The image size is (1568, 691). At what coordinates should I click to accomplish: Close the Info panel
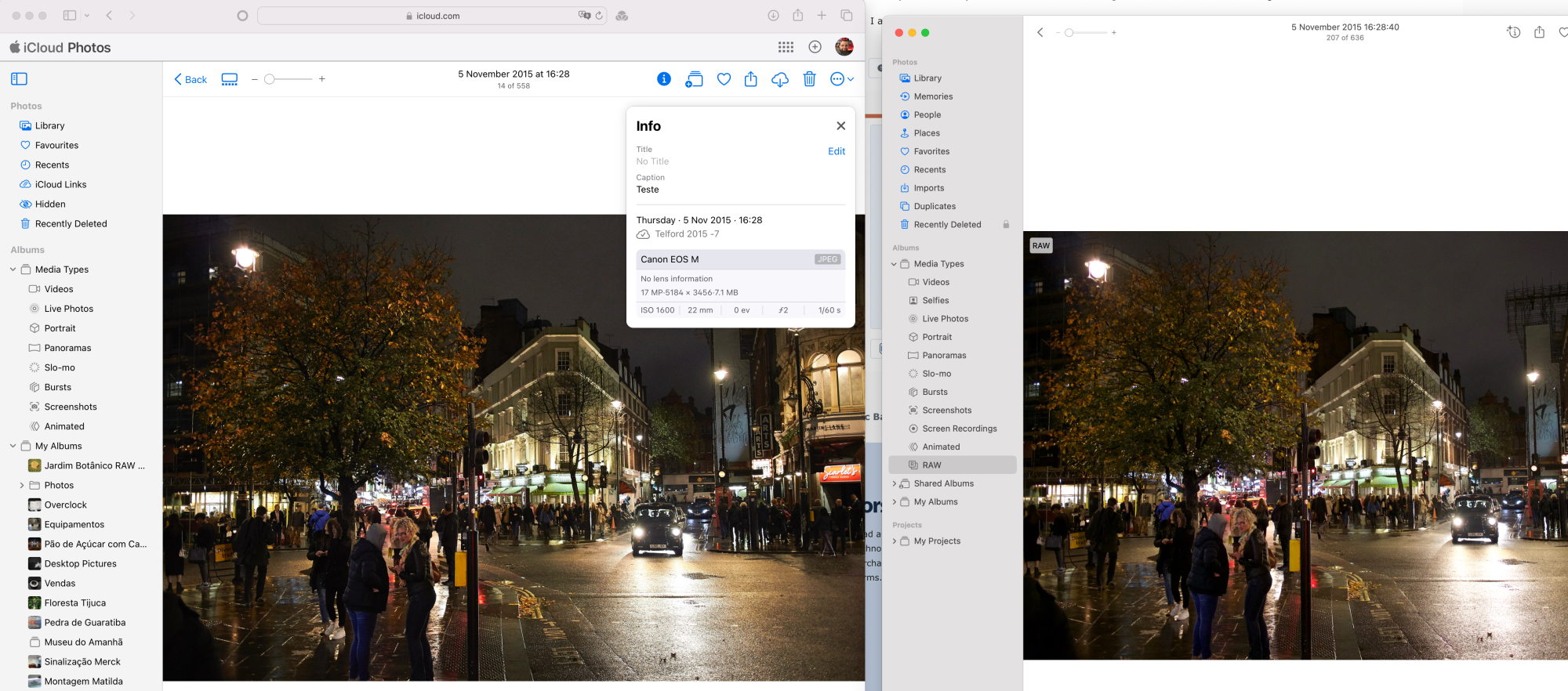(840, 126)
